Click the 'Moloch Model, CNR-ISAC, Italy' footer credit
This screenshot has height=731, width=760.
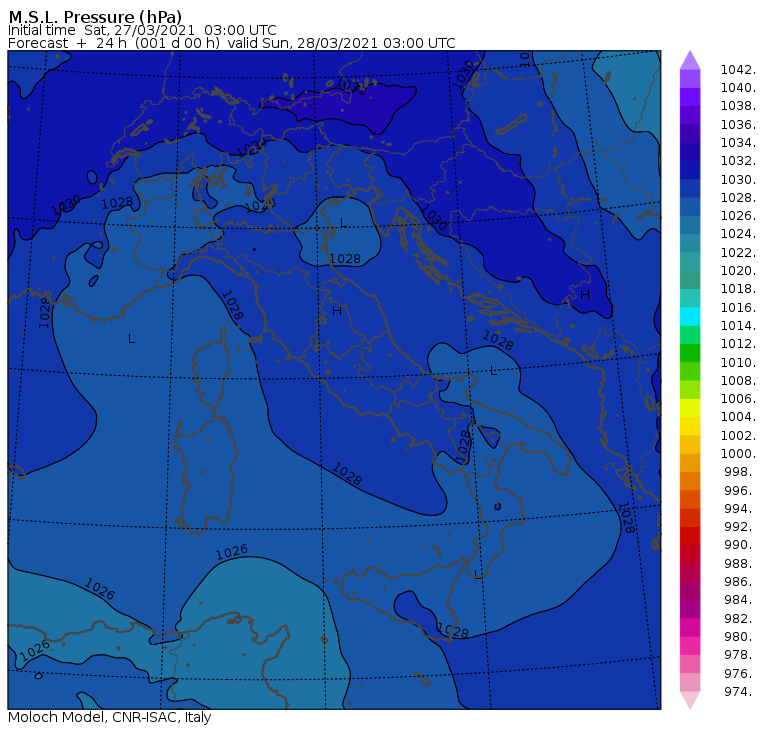[x=110, y=717]
